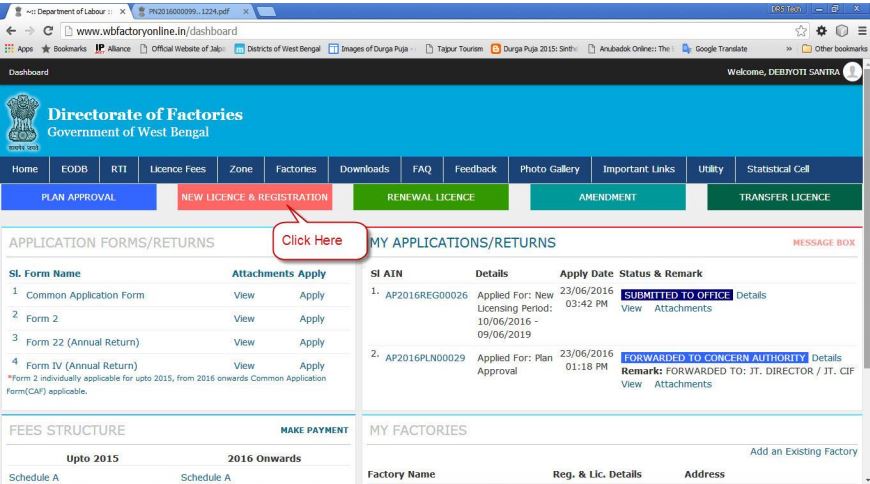
Task: Open a new browser tab
Action: pyautogui.click(x=267, y=11)
